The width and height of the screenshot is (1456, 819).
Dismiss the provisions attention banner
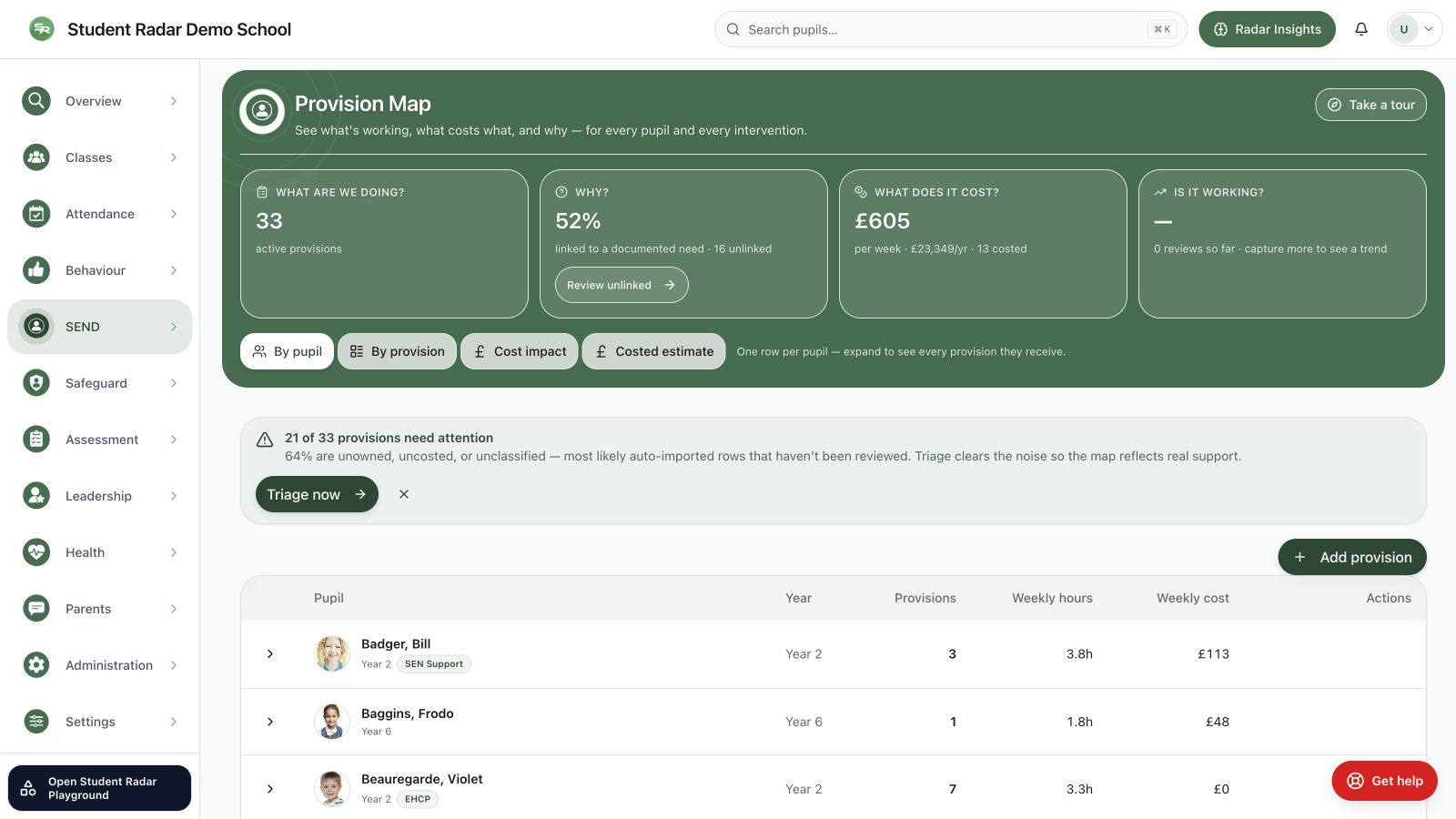point(404,494)
